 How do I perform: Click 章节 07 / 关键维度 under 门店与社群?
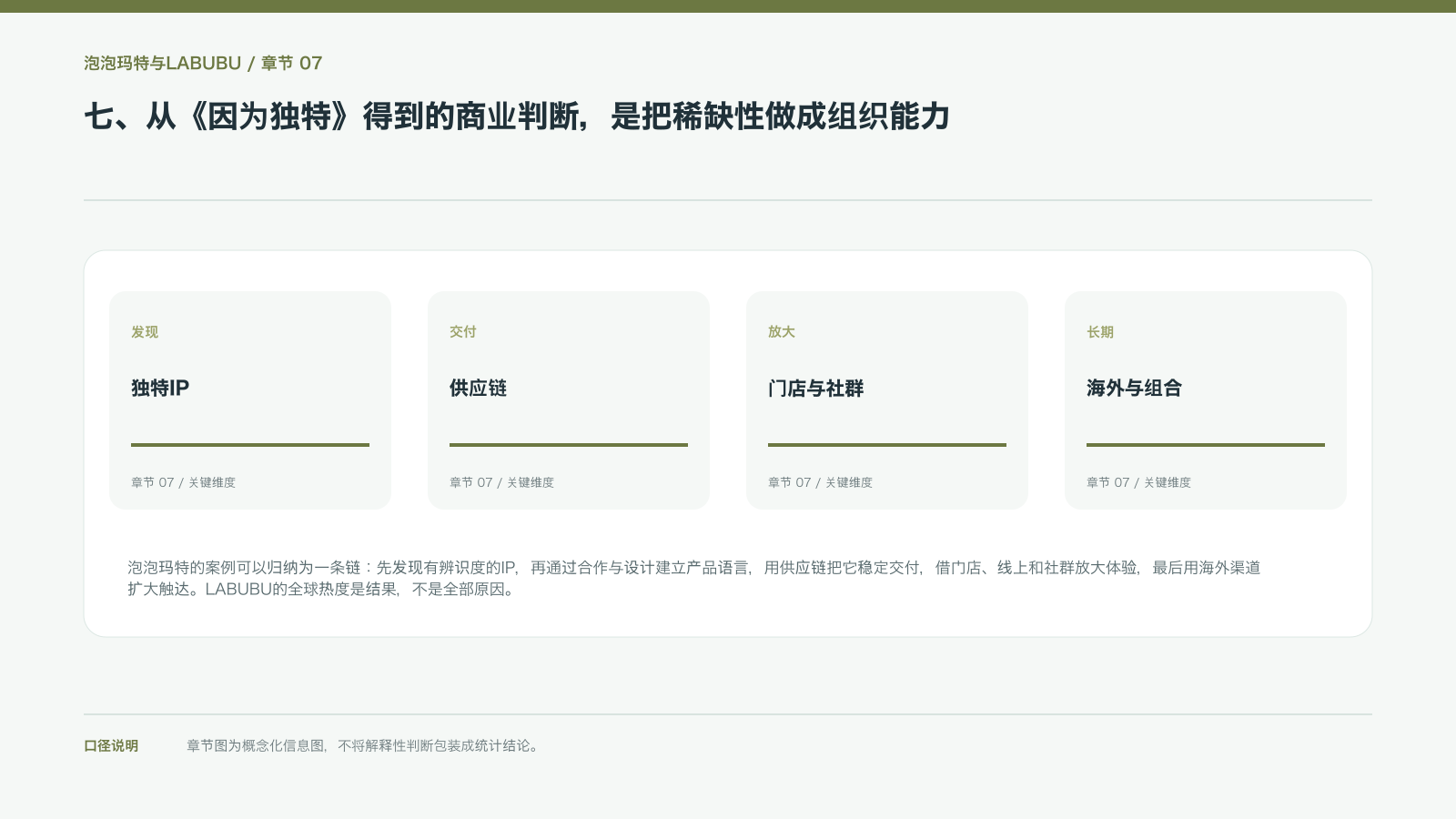[x=820, y=482]
